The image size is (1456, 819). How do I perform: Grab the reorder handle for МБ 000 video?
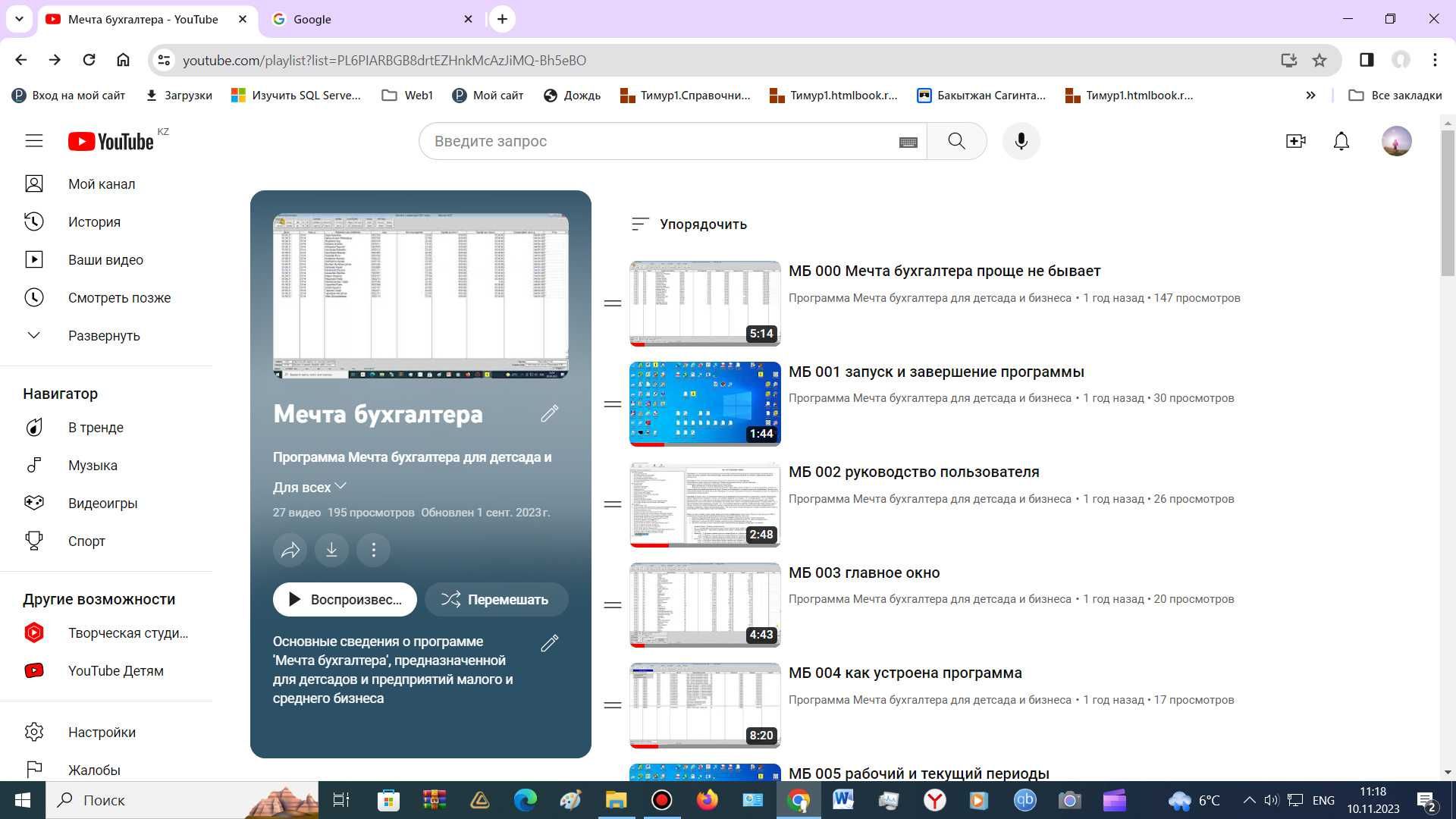coord(613,303)
